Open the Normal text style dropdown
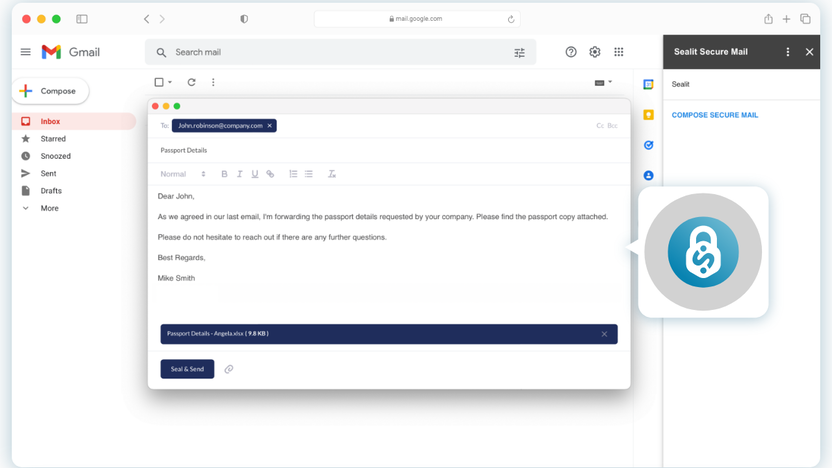 tap(183, 174)
